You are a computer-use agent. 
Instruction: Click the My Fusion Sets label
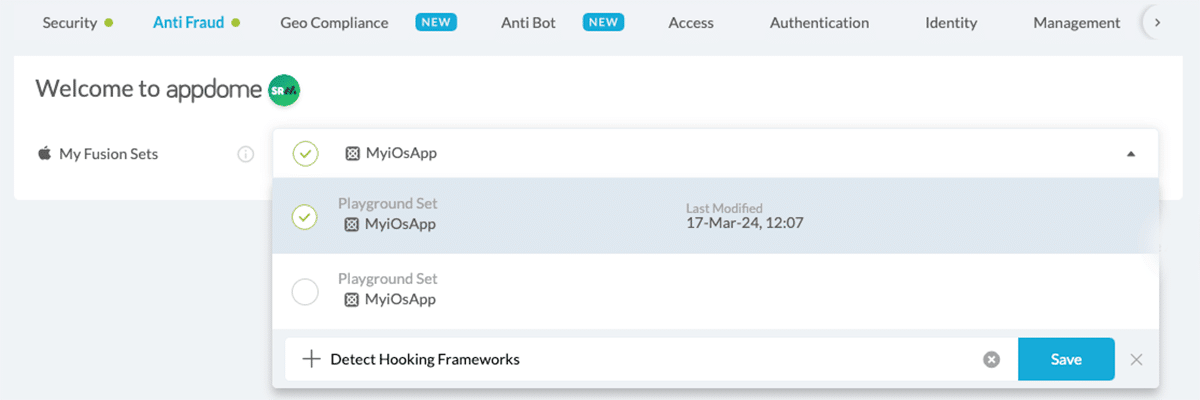pyautogui.click(x=109, y=154)
